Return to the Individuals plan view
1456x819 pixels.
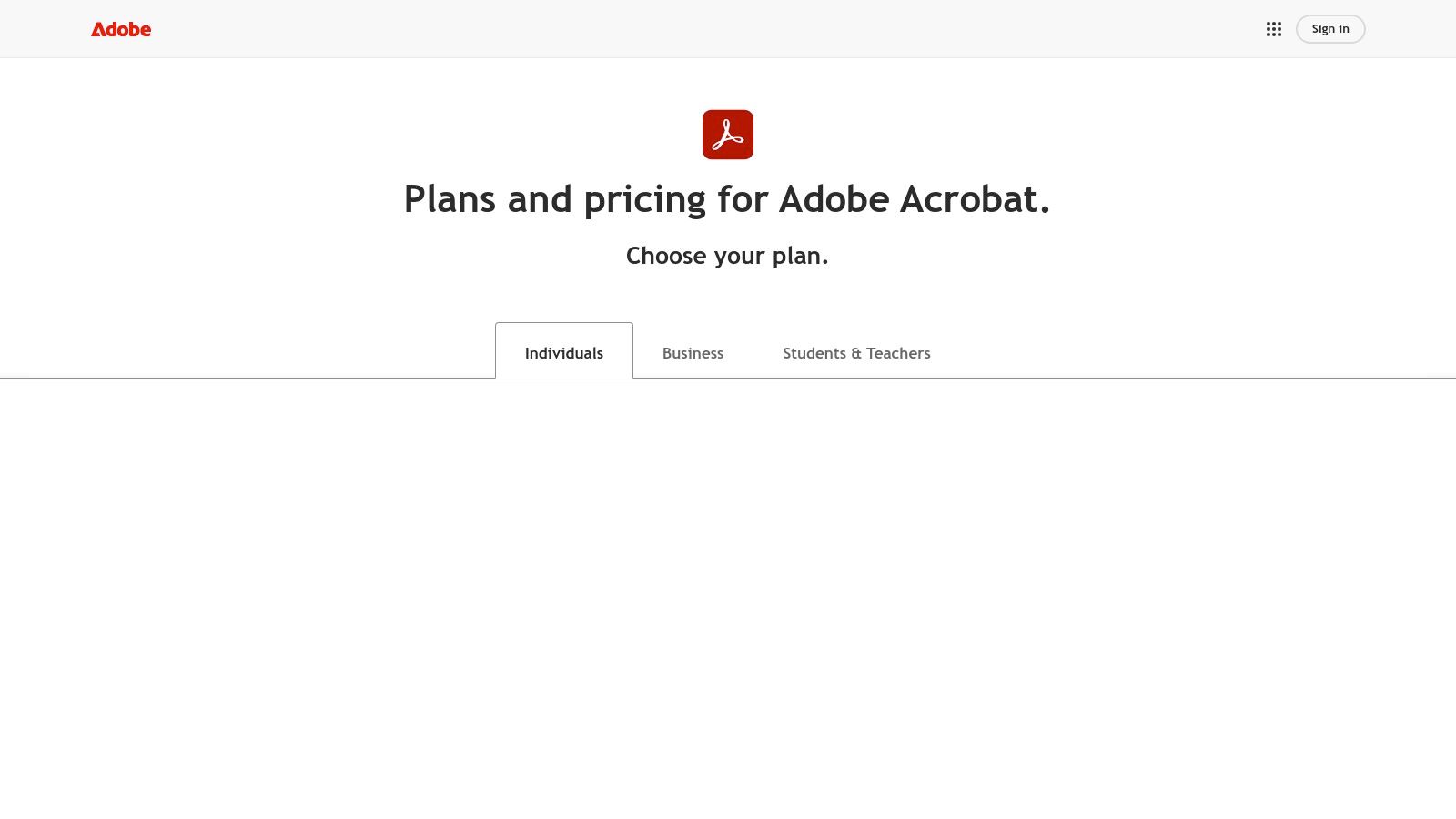pos(563,353)
